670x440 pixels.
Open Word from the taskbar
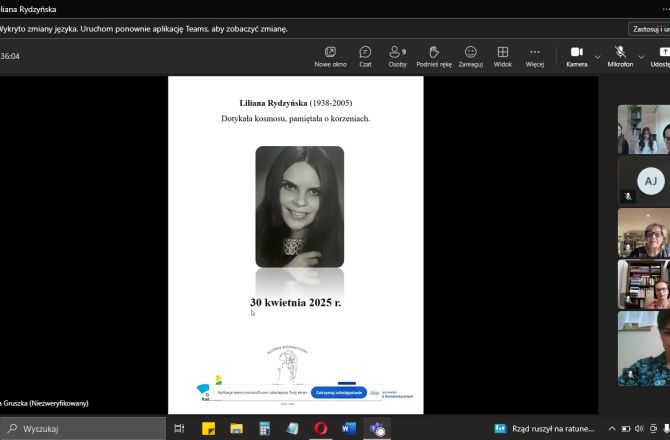tap(349, 428)
